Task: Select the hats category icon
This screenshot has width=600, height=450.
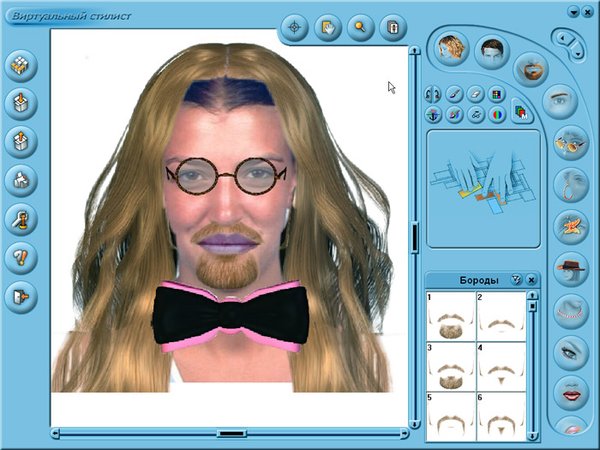Action: pos(571,267)
